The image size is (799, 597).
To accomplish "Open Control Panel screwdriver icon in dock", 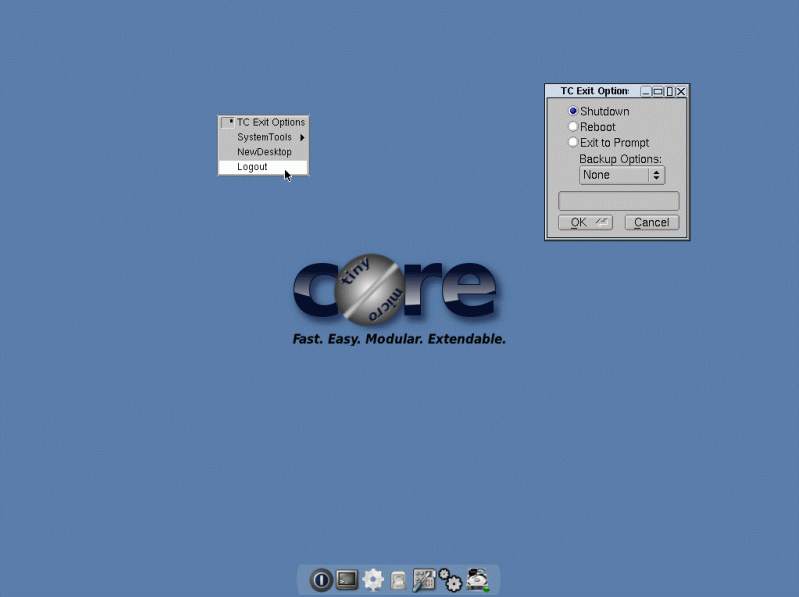I will (x=424, y=580).
